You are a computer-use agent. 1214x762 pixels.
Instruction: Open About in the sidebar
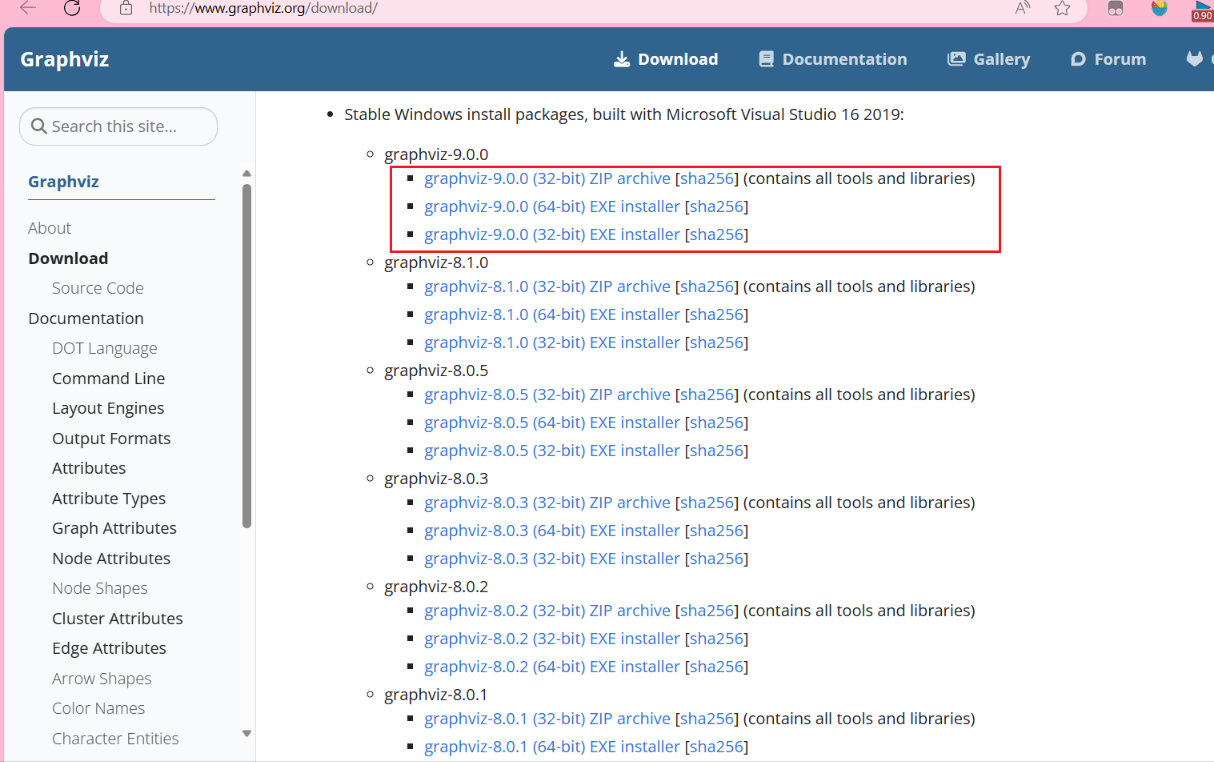tap(49, 228)
